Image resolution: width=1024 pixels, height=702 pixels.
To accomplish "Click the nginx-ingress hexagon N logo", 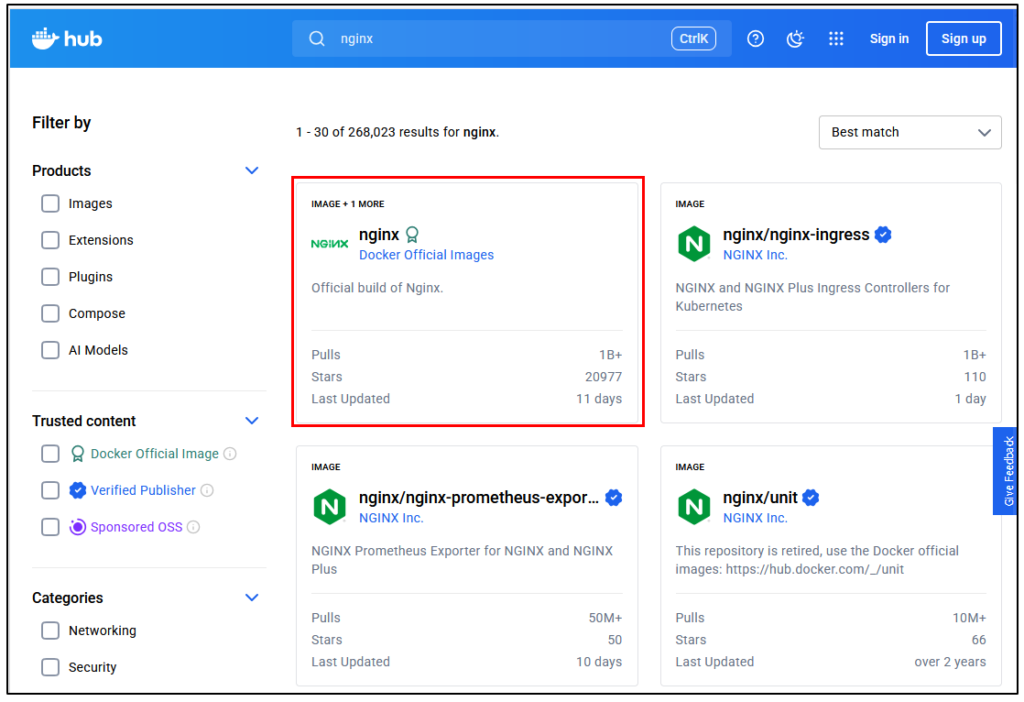I will click(693, 244).
